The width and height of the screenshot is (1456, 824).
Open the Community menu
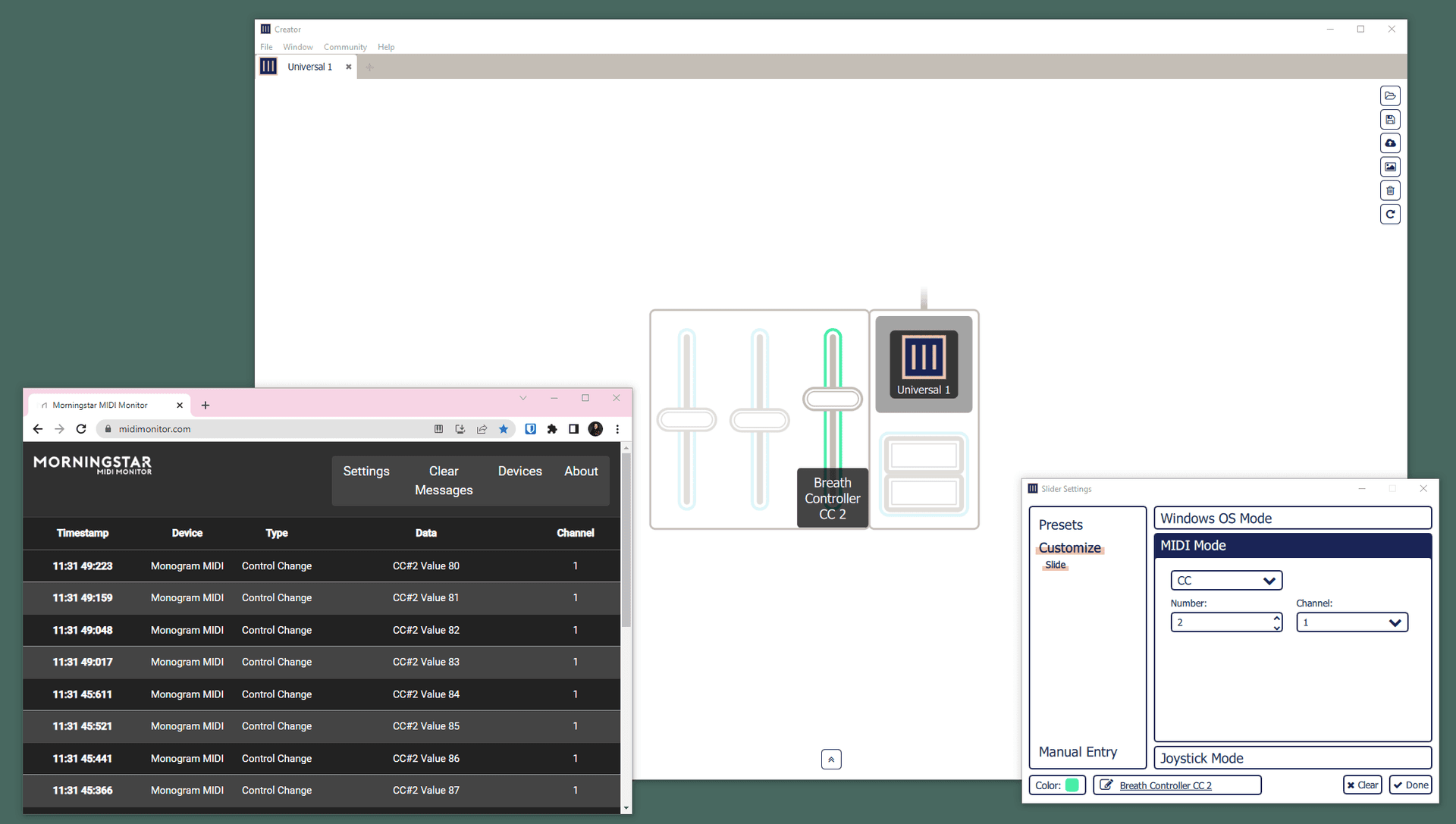point(345,47)
